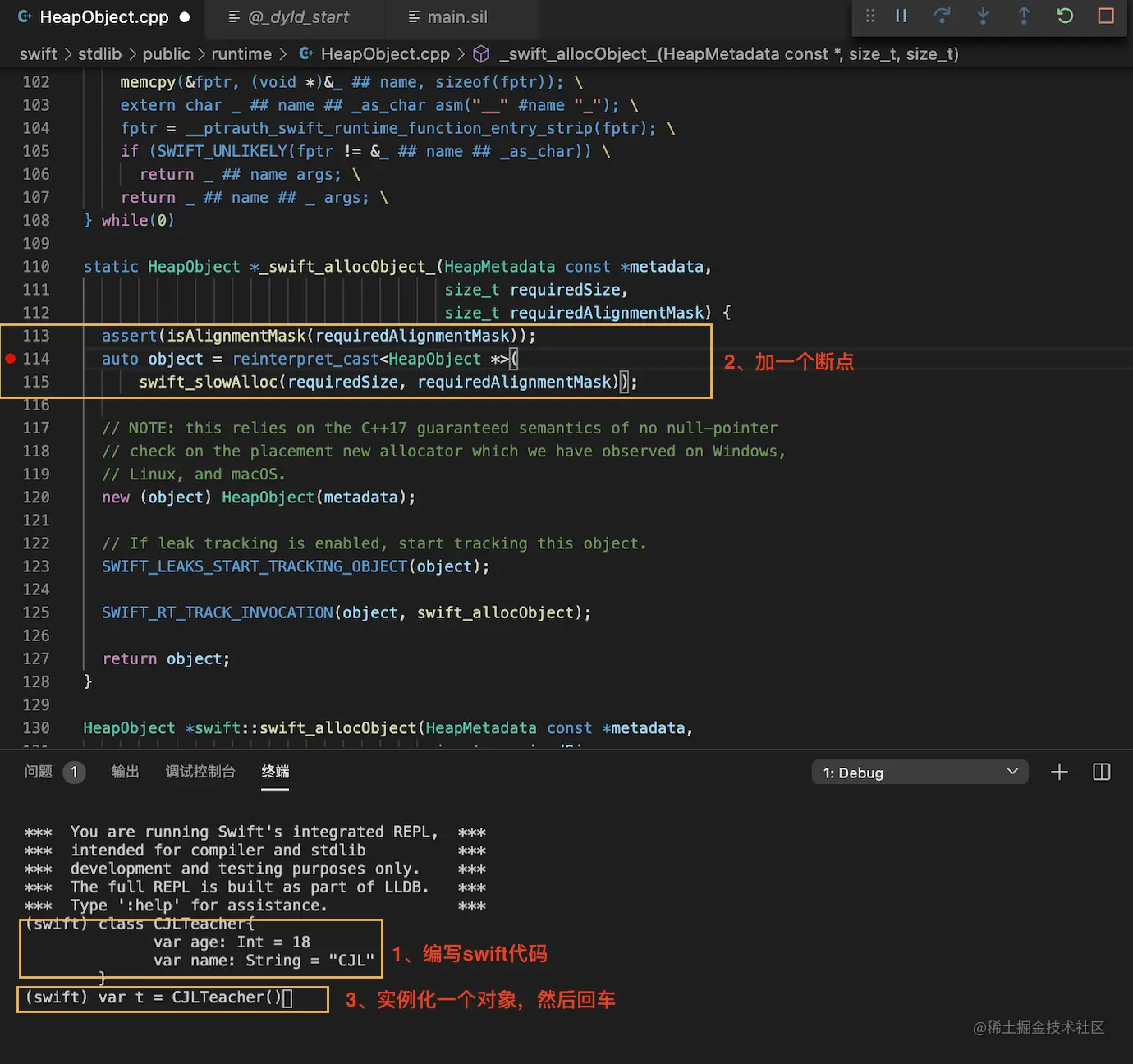Screen dimensions: 1133x1064
Task: Restart the debug session
Action: [1065, 16]
